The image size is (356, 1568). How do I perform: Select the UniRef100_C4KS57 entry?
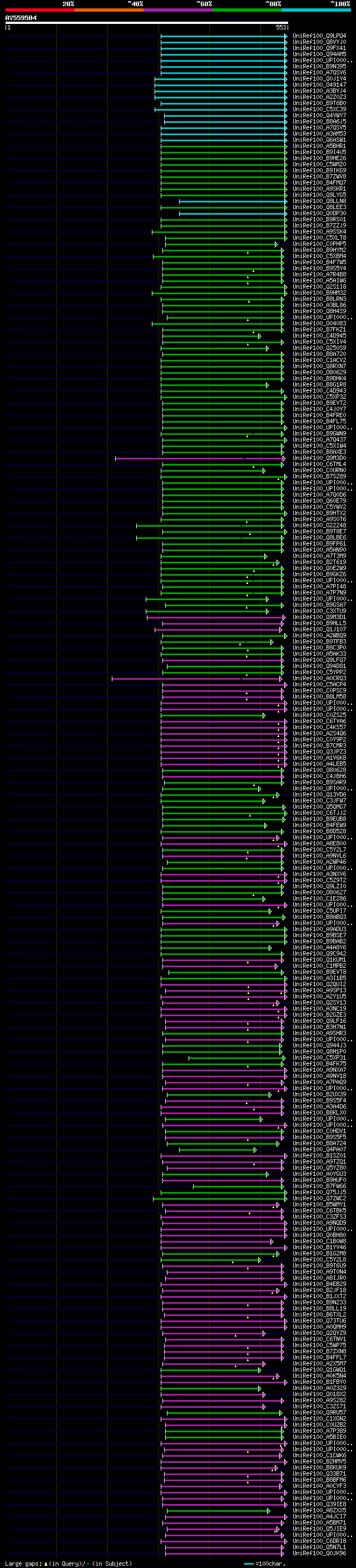coord(319,727)
